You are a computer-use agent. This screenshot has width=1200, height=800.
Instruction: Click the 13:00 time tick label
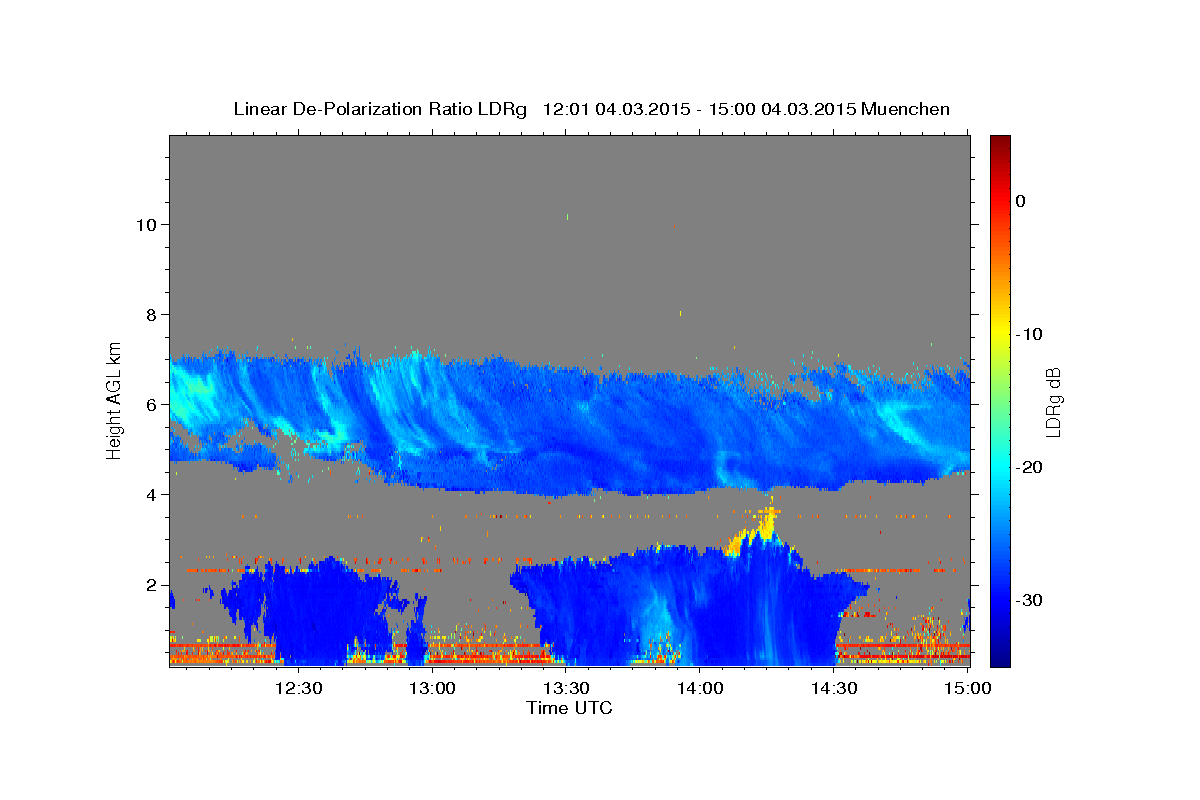(x=432, y=688)
